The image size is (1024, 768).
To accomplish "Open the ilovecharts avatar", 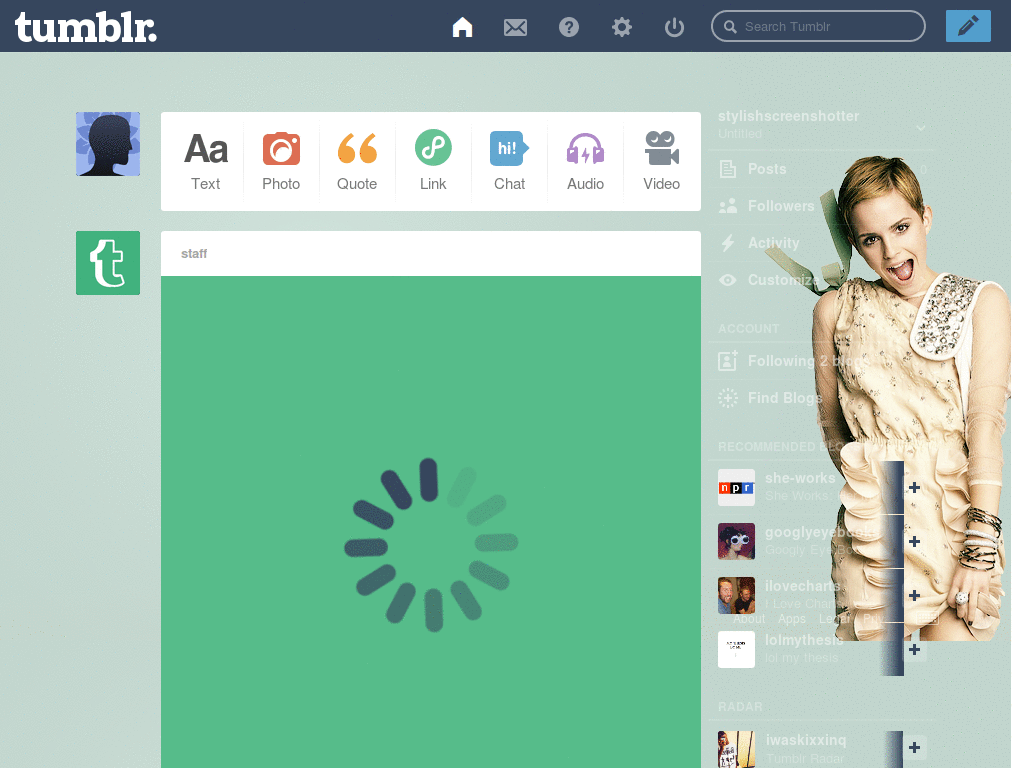I will coord(736,595).
